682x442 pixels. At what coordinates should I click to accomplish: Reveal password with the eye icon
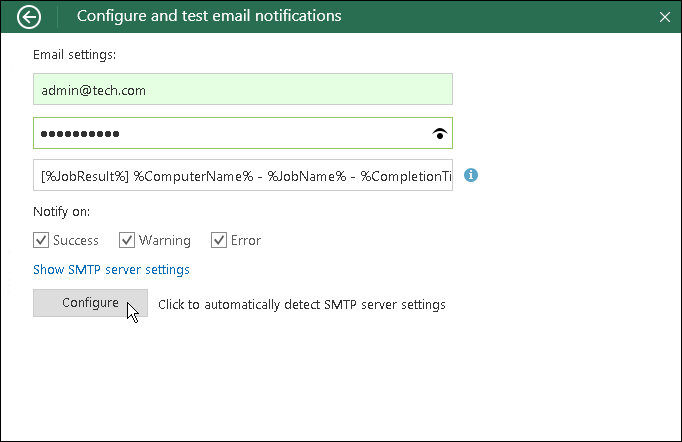click(439, 133)
